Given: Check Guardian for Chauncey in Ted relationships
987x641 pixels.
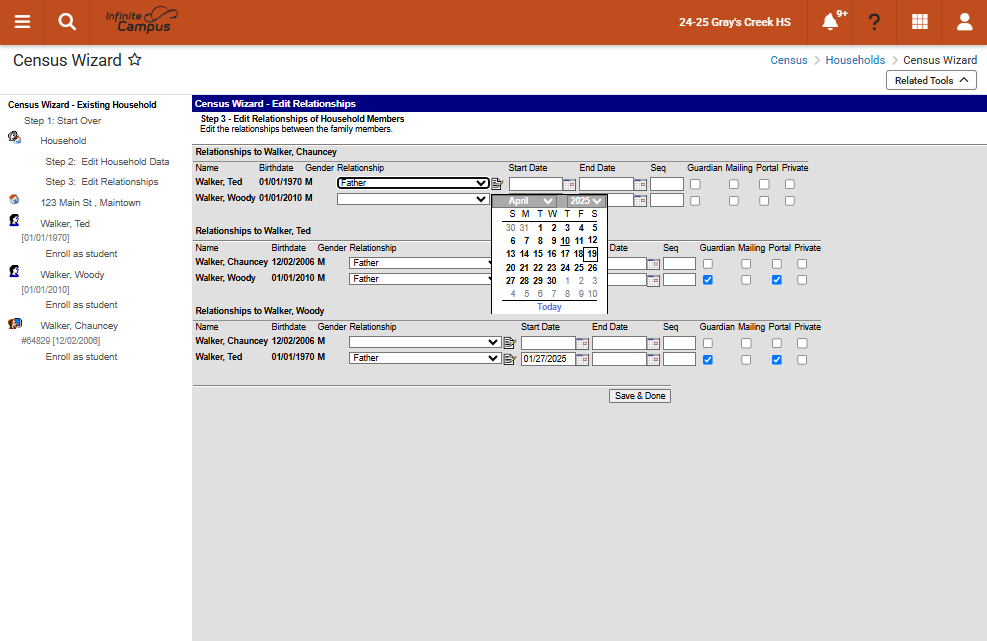Looking at the screenshot, I should 708,264.
